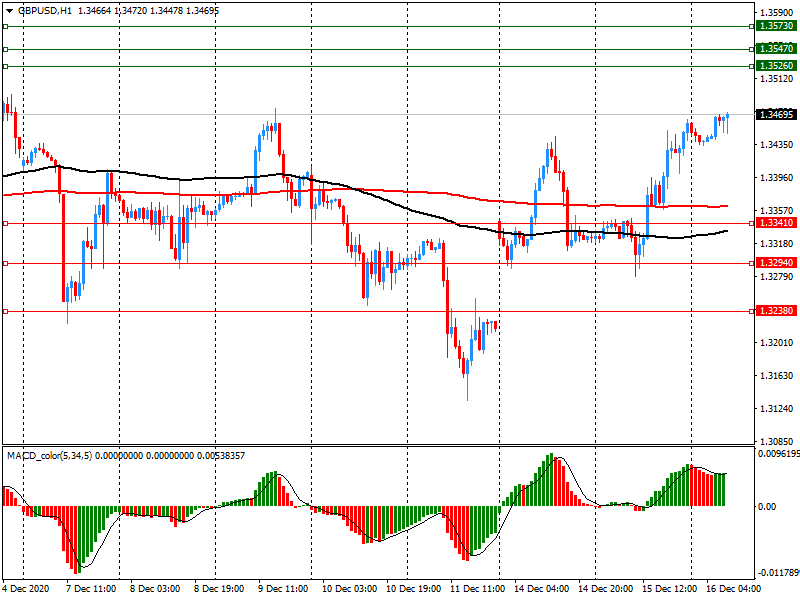Viewport: 800px width, 600px height.
Task: Click the triangle icon beside GBPUSD,H1 title
Action: click(8, 9)
